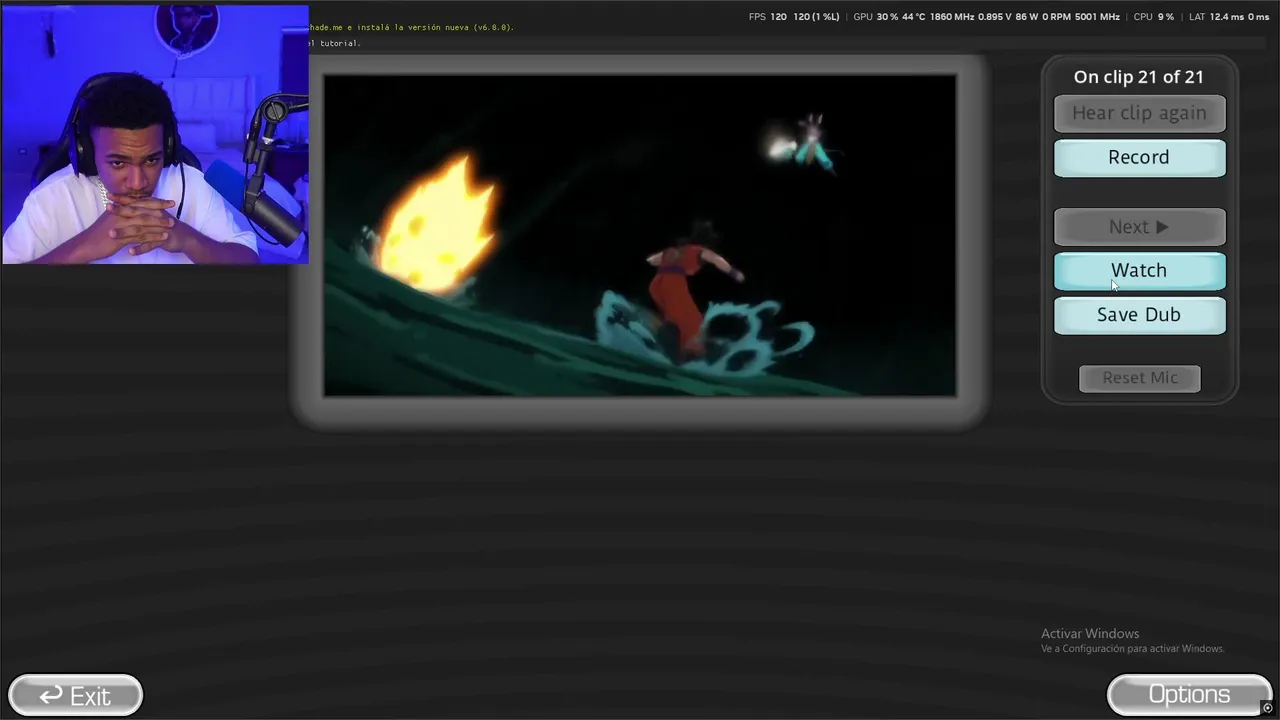Viewport: 1280px width, 720px height.
Task: Click the Hear clip again button
Action: point(1139,114)
